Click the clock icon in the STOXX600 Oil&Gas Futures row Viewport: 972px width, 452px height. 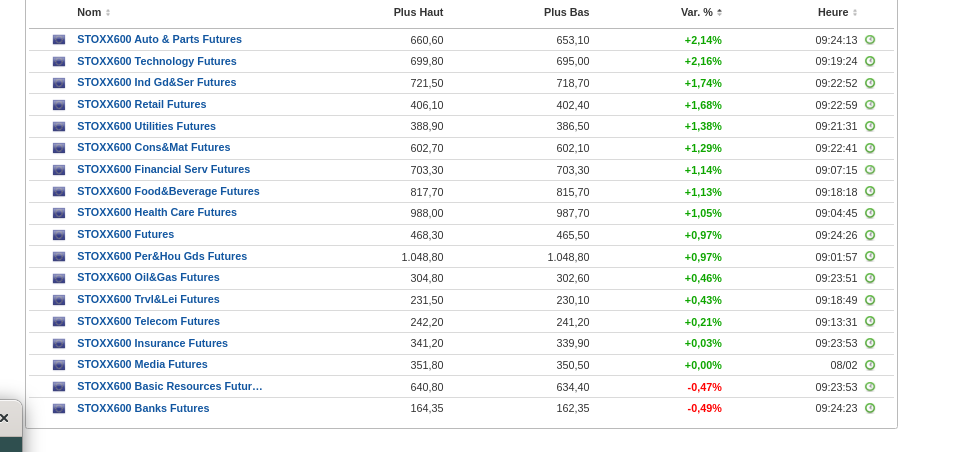pyautogui.click(x=870, y=279)
